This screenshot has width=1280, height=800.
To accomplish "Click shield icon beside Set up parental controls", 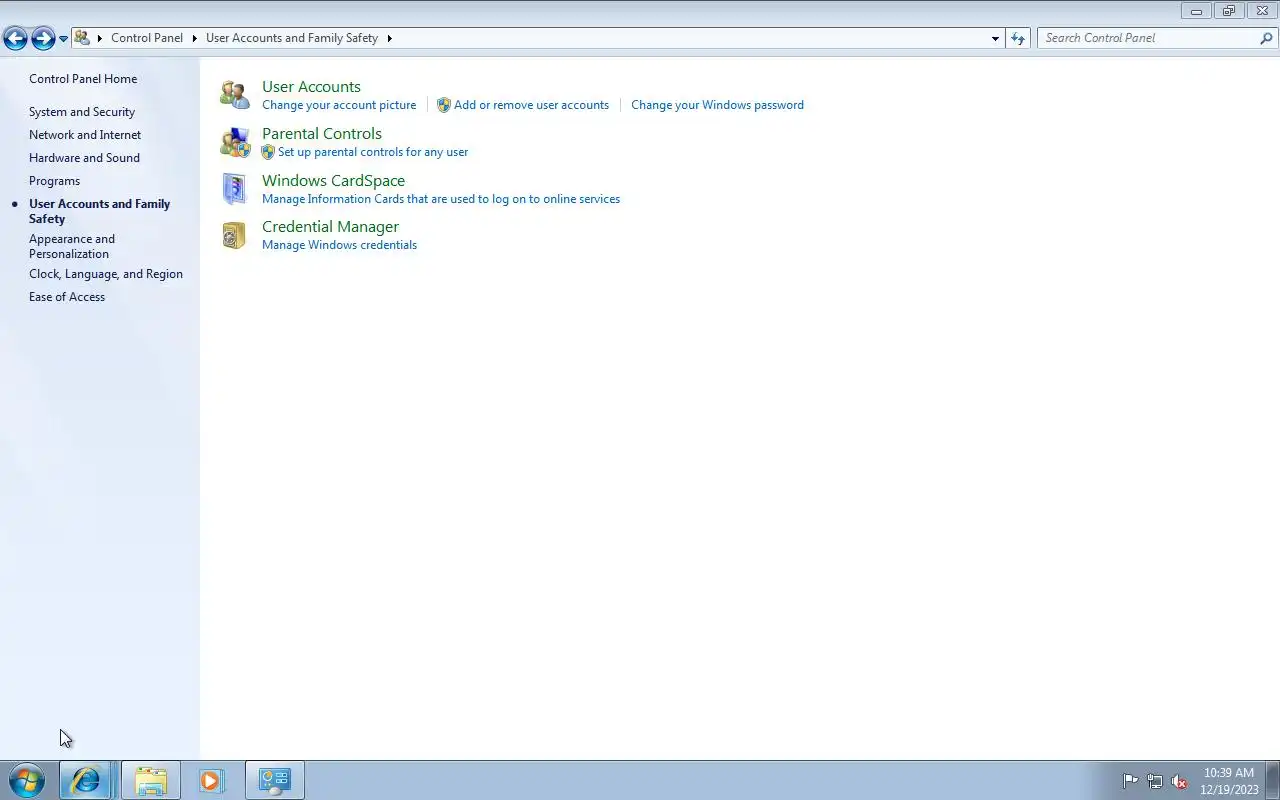I will (268, 152).
